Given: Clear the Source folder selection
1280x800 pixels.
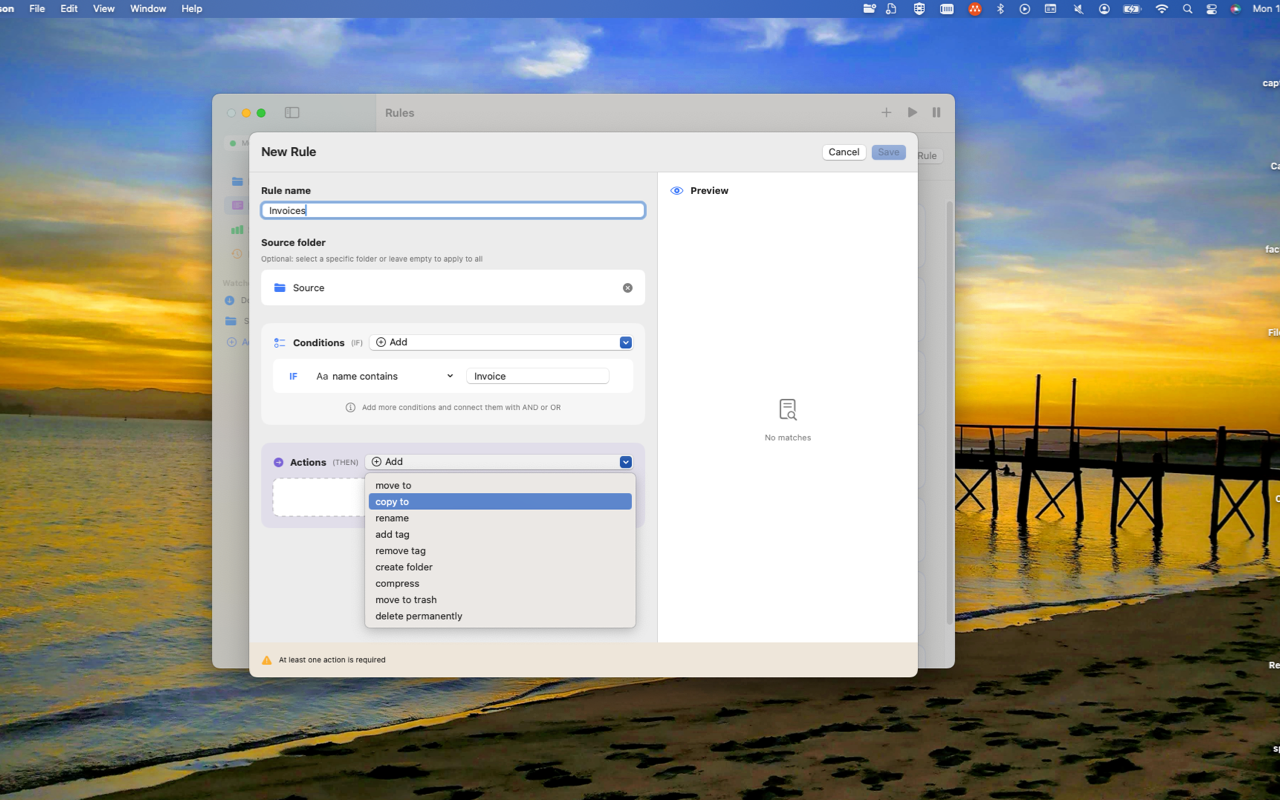Looking at the screenshot, I should [628, 287].
